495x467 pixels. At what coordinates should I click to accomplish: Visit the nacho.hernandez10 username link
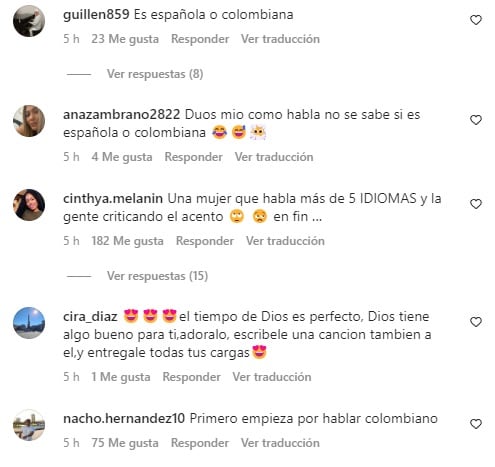[x=124, y=418]
